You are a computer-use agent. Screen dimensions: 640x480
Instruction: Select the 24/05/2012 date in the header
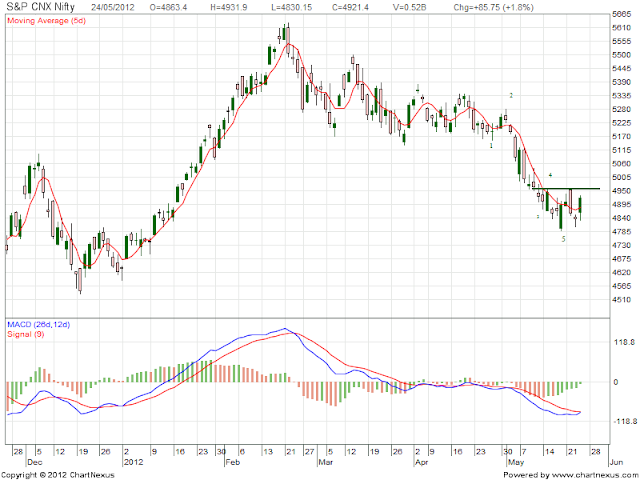click(x=113, y=7)
